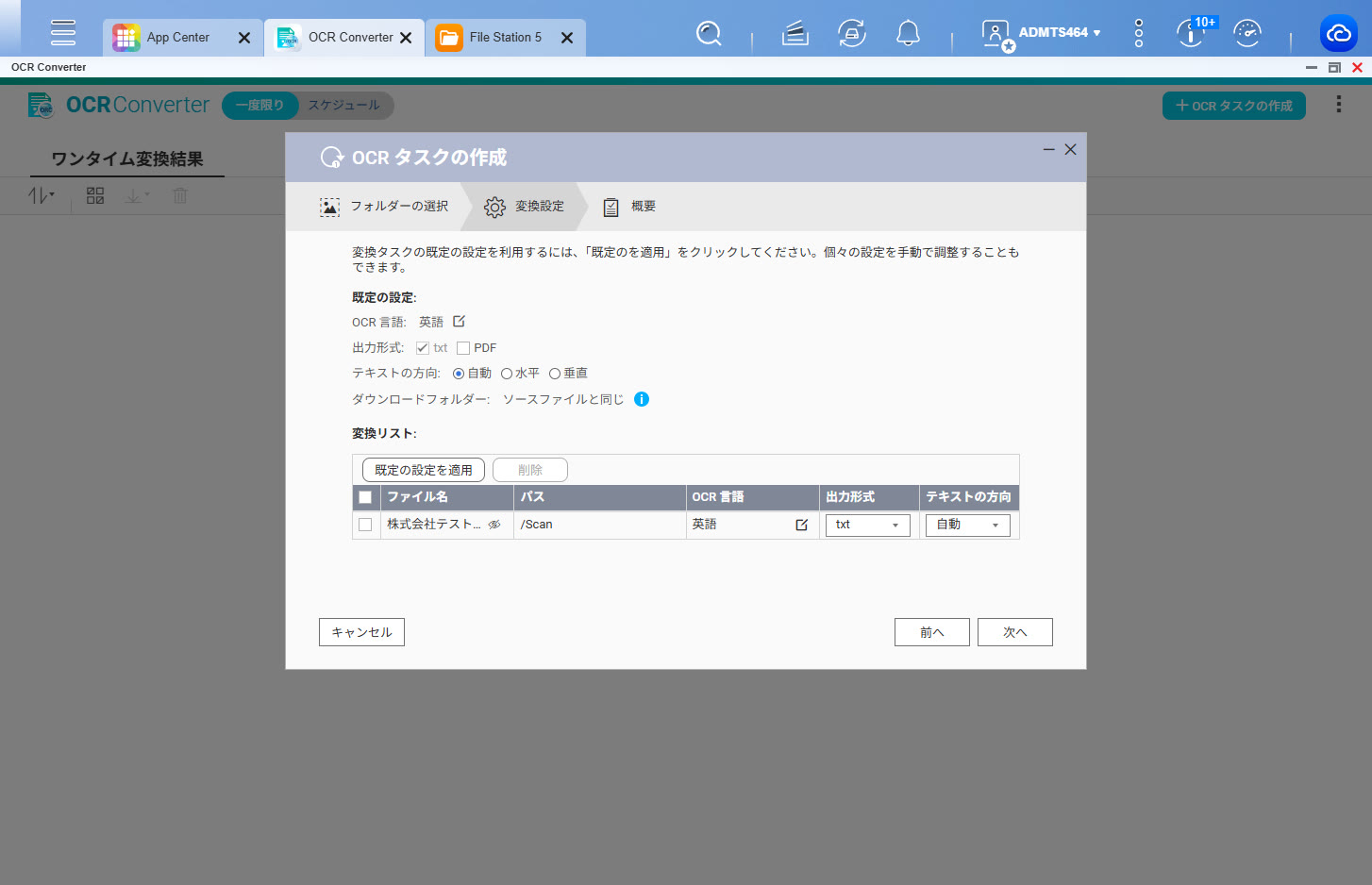Expand the txt output format dropdown
This screenshot has width=1372, height=885.
pyautogui.click(x=867, y=525)
